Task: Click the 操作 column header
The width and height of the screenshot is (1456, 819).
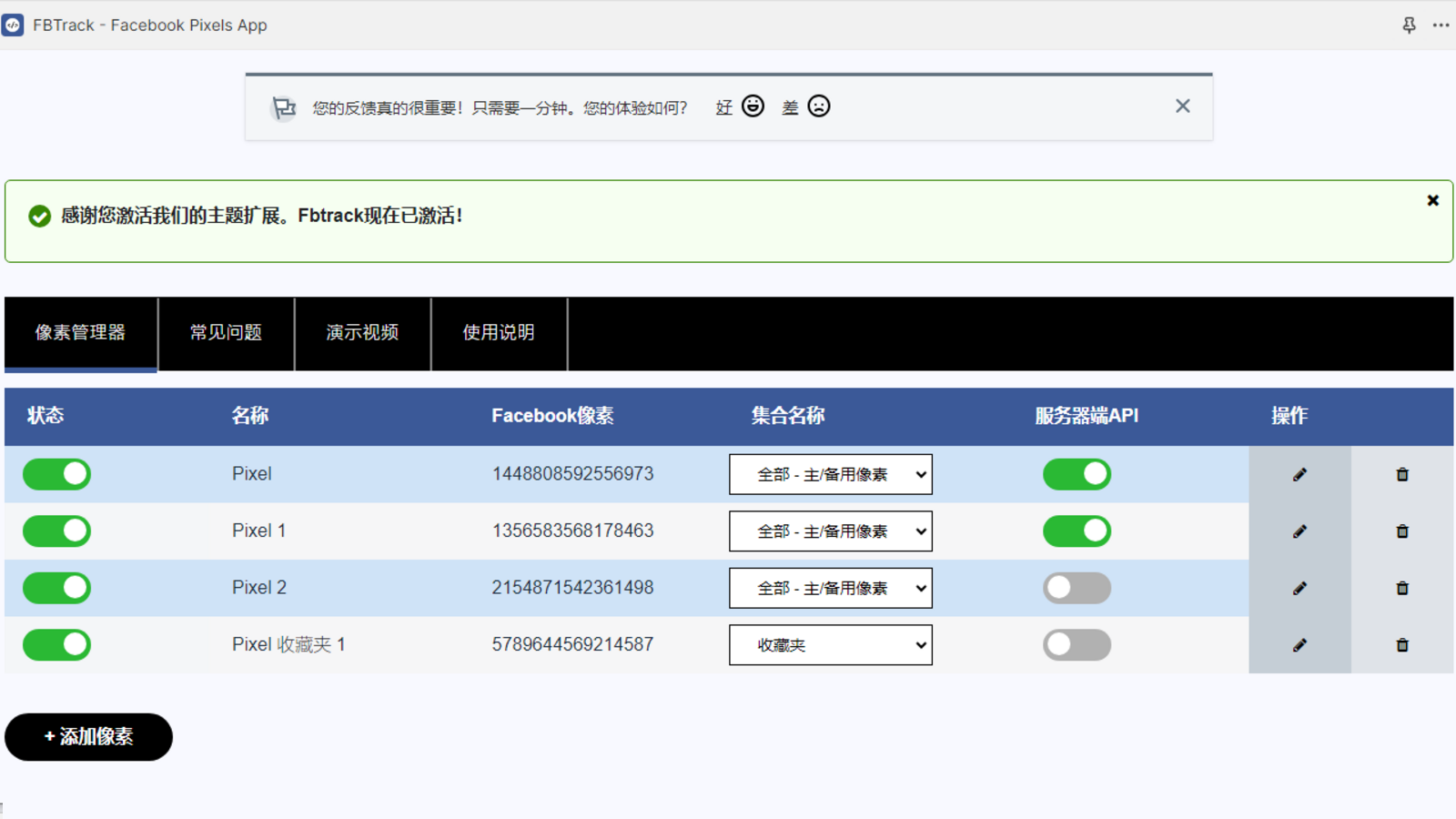Action: (x=1289, y=416)
